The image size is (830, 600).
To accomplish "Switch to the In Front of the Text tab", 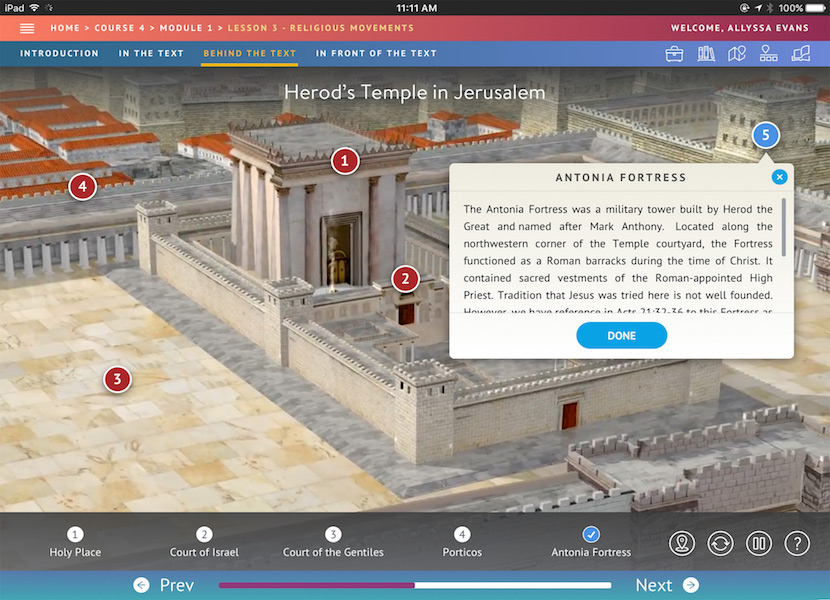I will pyautogui.click(x=376, y=54).
